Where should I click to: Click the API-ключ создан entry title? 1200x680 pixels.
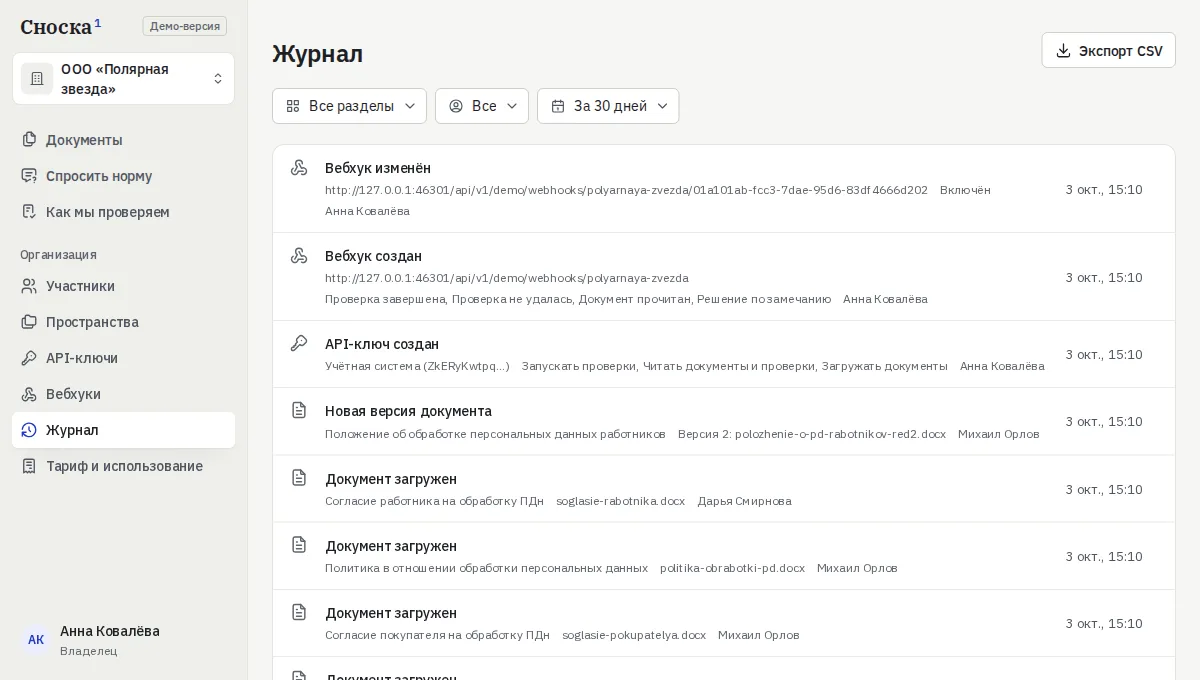pyautogui.click(x=382, y=344)
